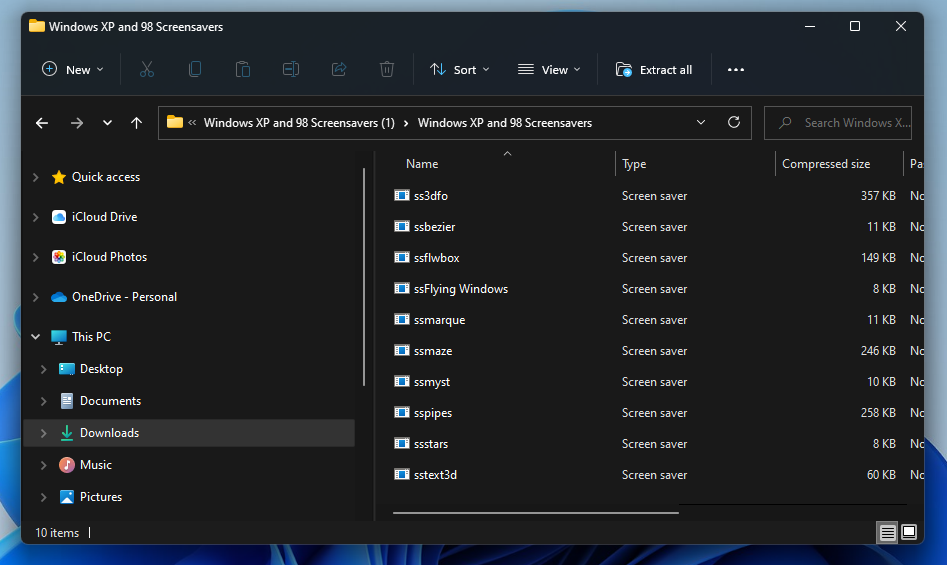Go up one folder level
Screen dimensions: 947x565
[x=137, y=123]
